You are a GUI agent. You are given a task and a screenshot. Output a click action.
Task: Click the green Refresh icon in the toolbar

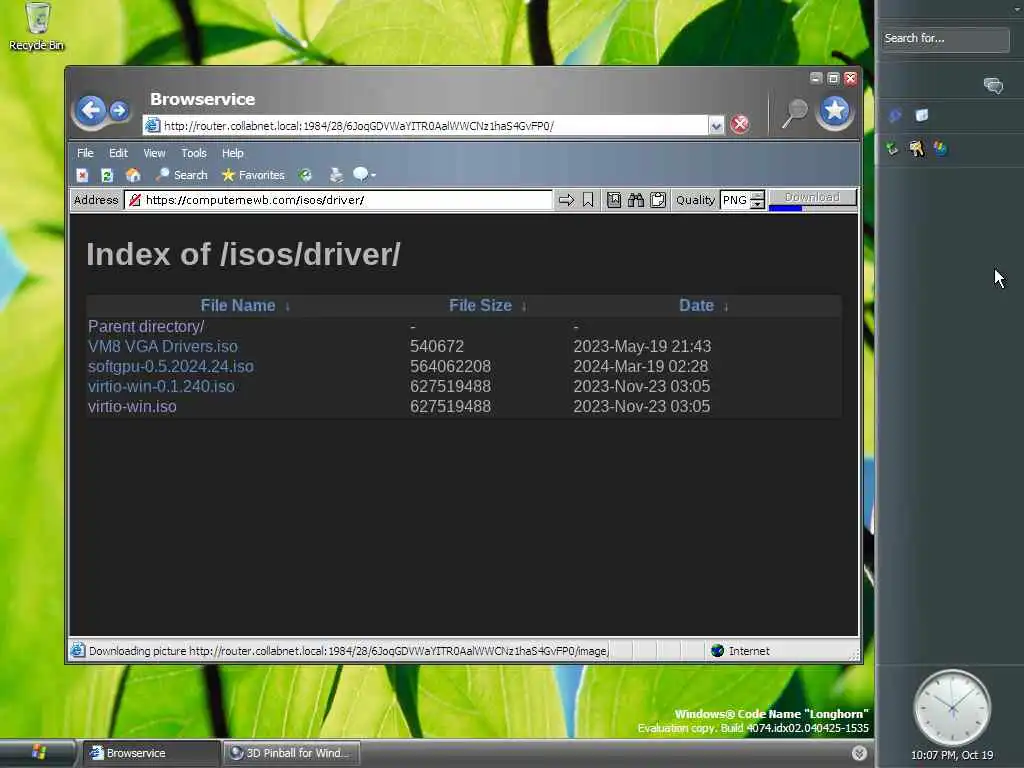tap(107, 175)
